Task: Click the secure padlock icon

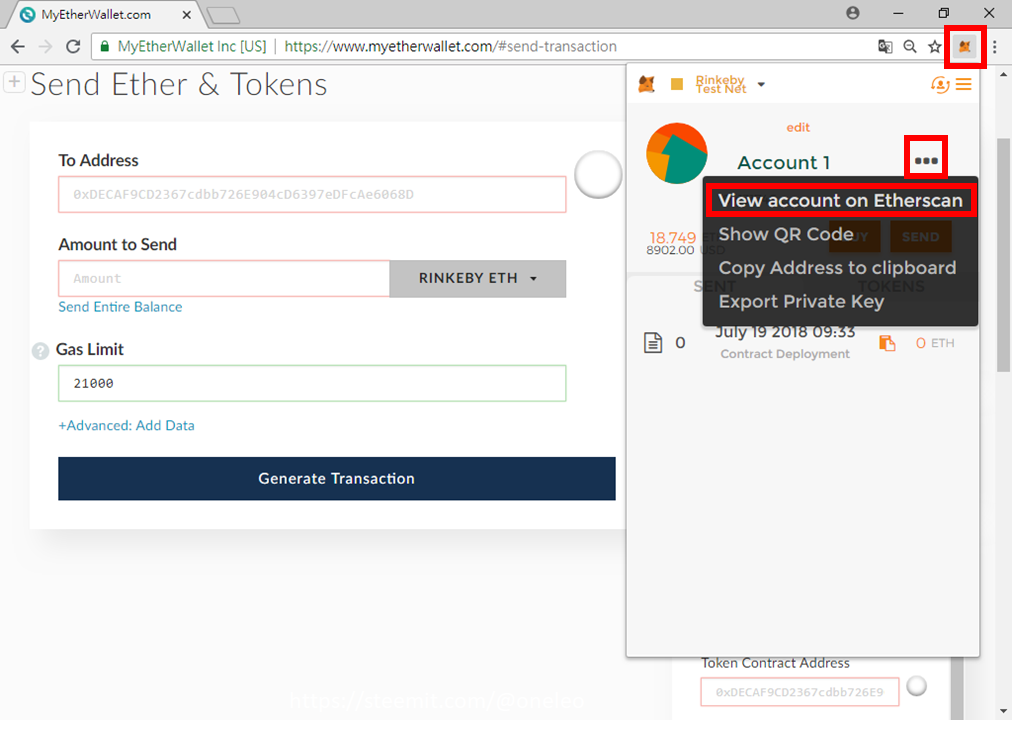Action: [x=105, y=46]
